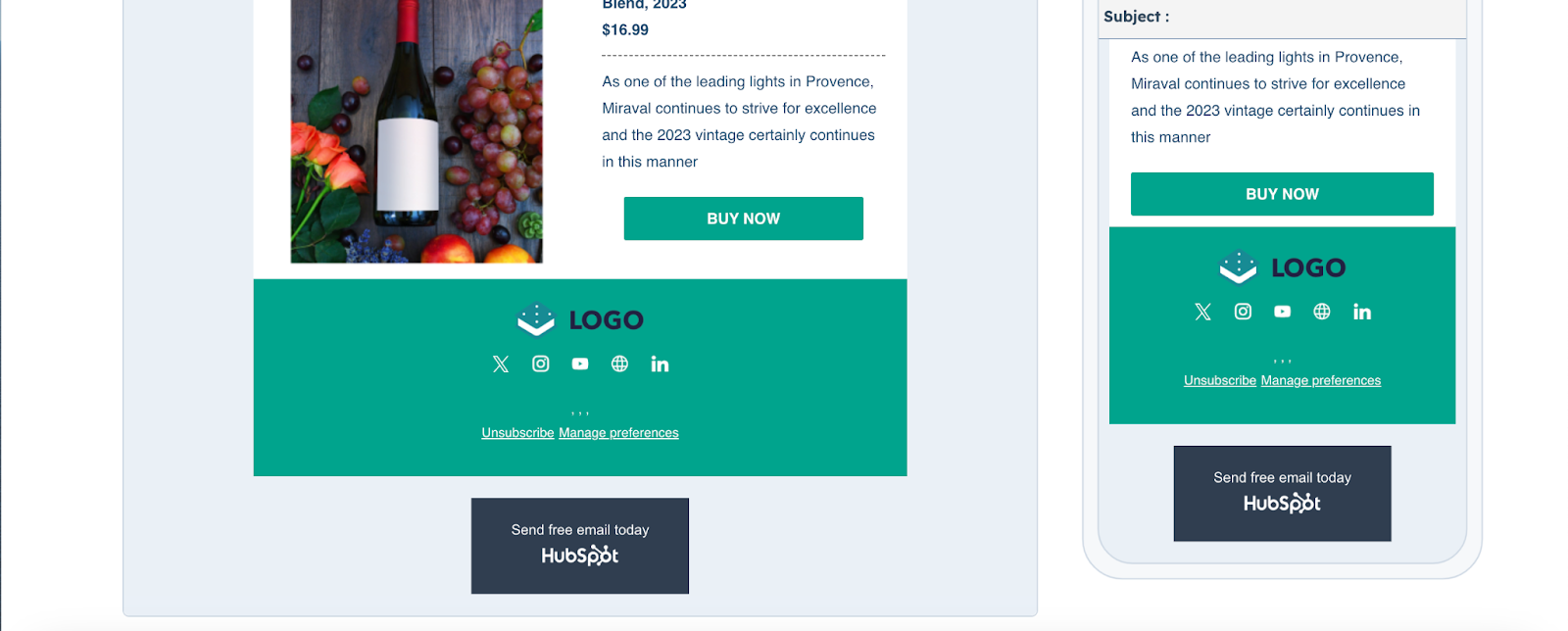Click the YouTube icon in mobile preview
Screen dimensions: 1568x631
click(x=1282, y=312)
